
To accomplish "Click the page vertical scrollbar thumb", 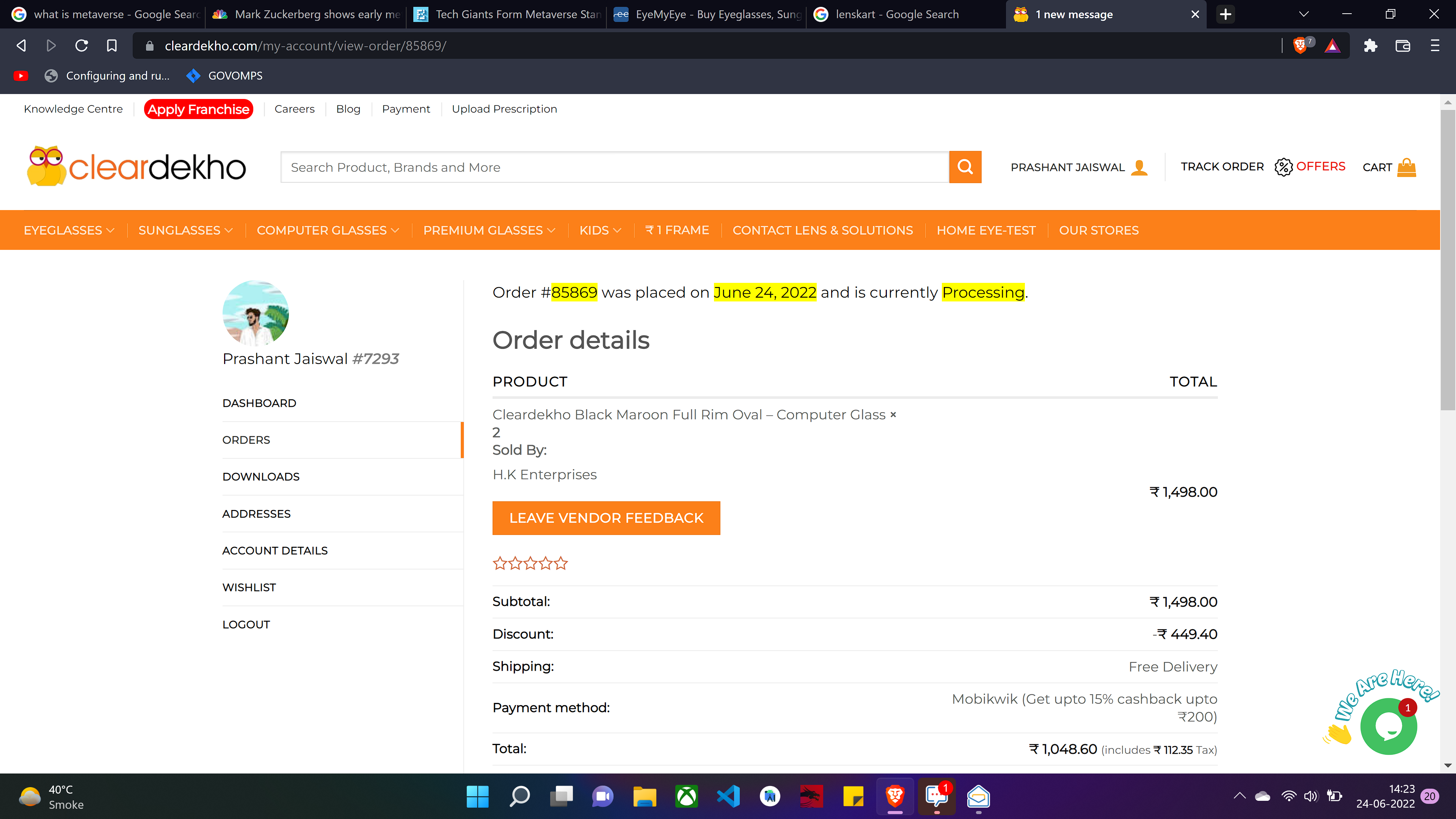I will [x=1448, y=260].
